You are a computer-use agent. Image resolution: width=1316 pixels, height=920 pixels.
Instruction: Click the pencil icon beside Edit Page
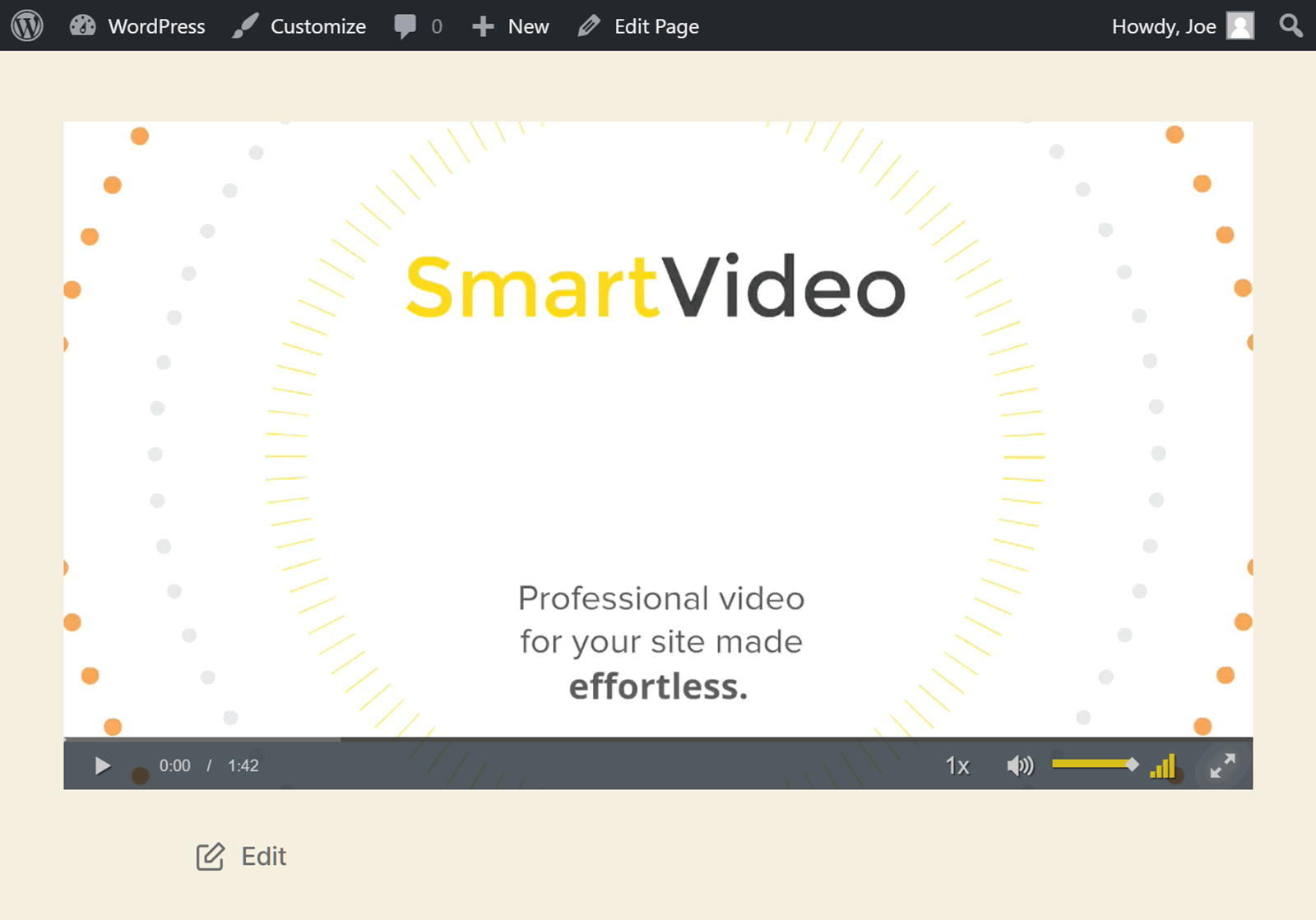coord(589,26)
